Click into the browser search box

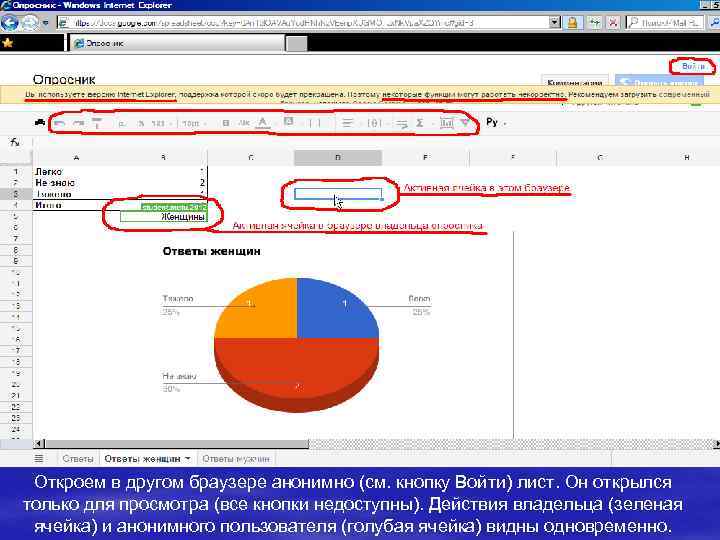coord(665,22)
